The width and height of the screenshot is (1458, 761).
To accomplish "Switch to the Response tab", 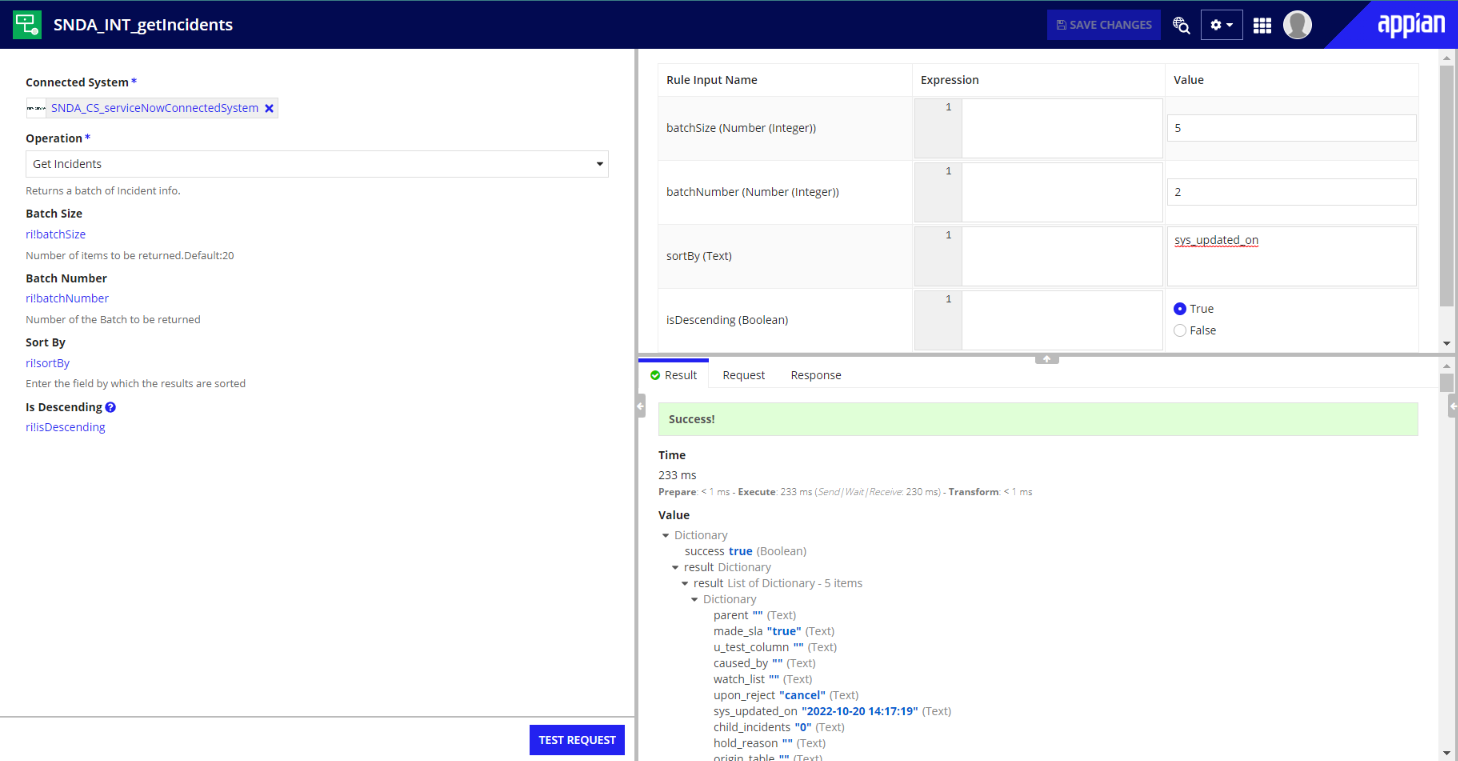I will pyautogui.click(x=816, y=375).
